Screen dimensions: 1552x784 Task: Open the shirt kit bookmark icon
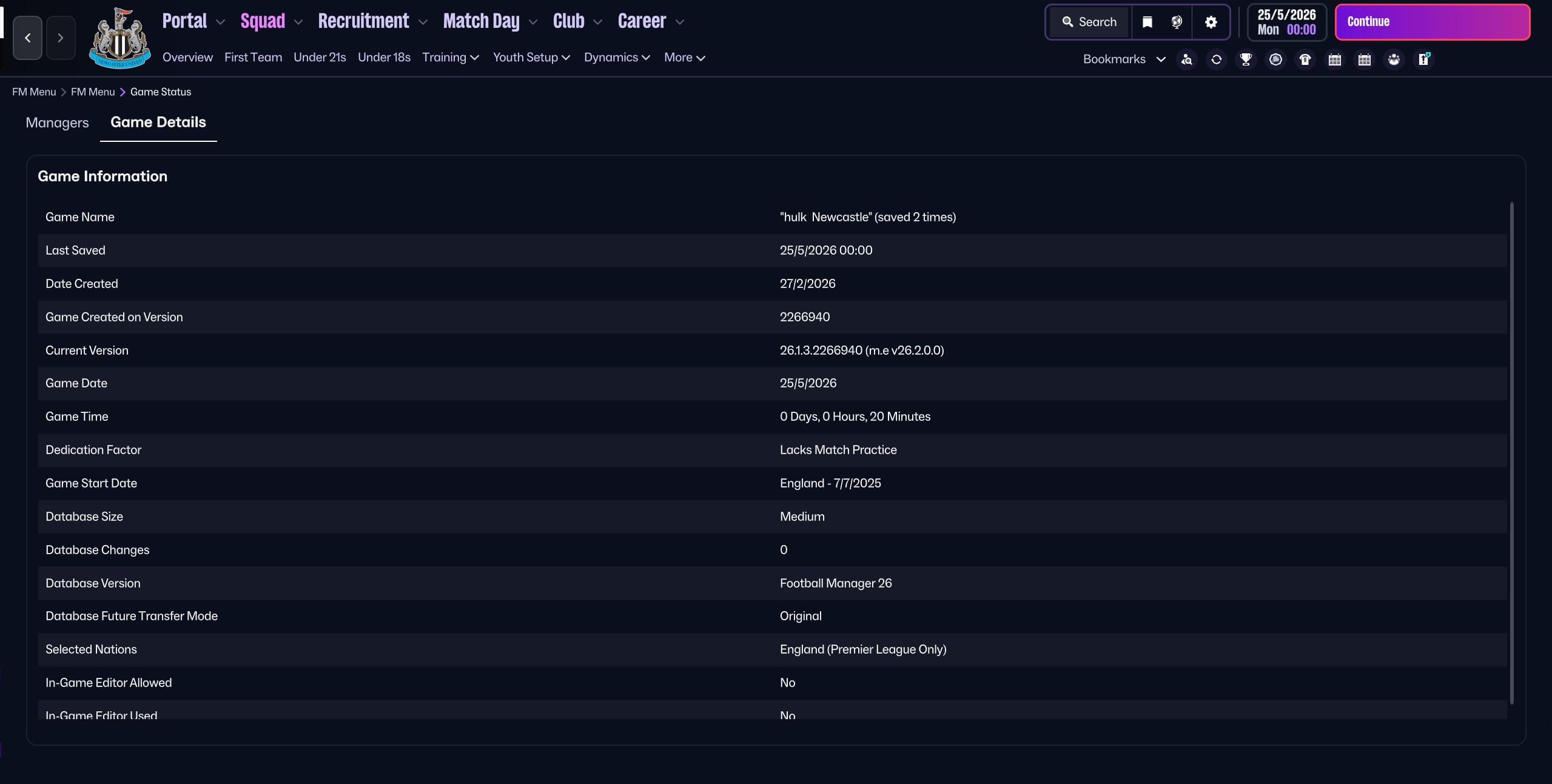pyautogui.click(x=1305, y=59)
